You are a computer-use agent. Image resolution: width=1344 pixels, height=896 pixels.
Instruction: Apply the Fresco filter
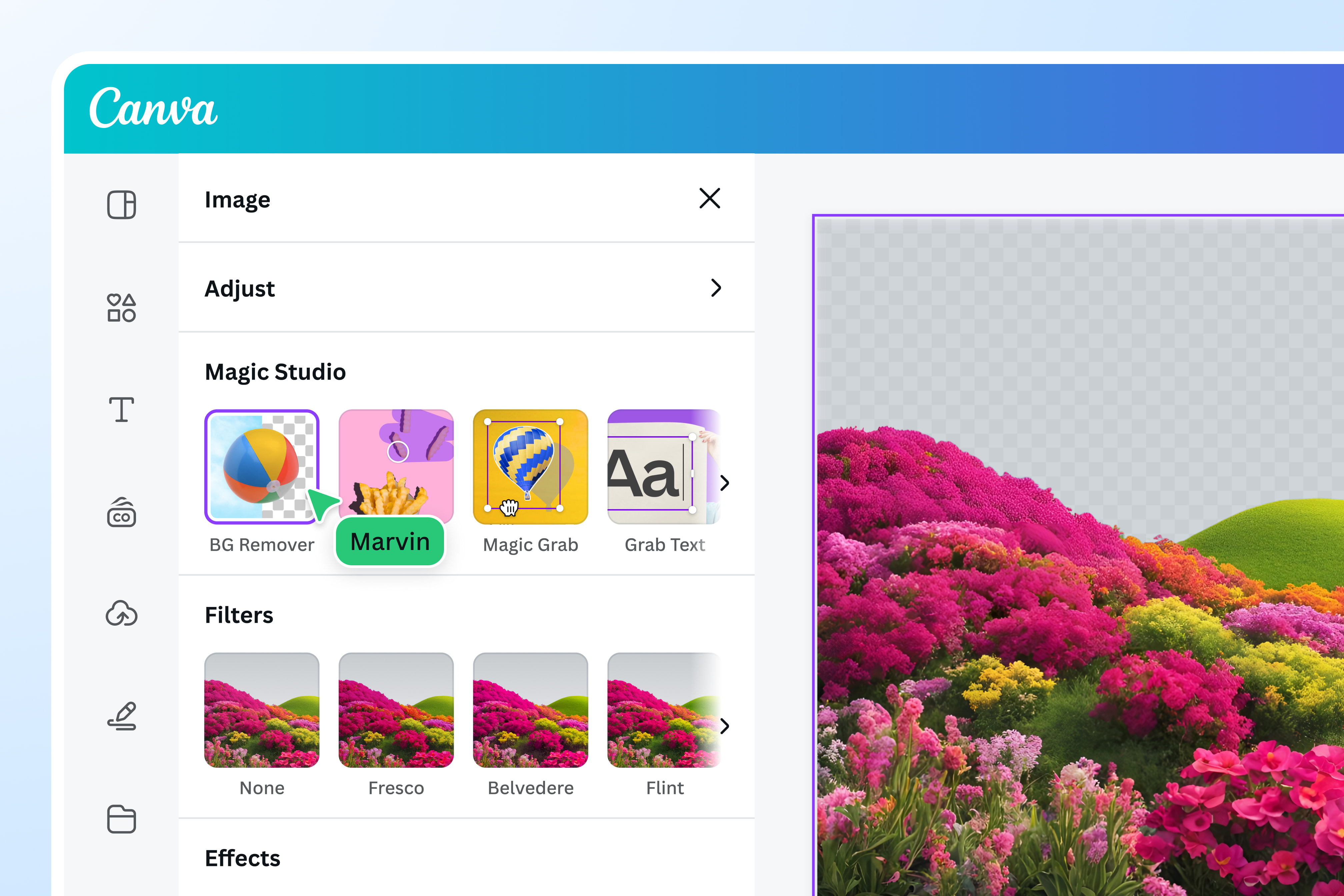click(x=395, y=710)
